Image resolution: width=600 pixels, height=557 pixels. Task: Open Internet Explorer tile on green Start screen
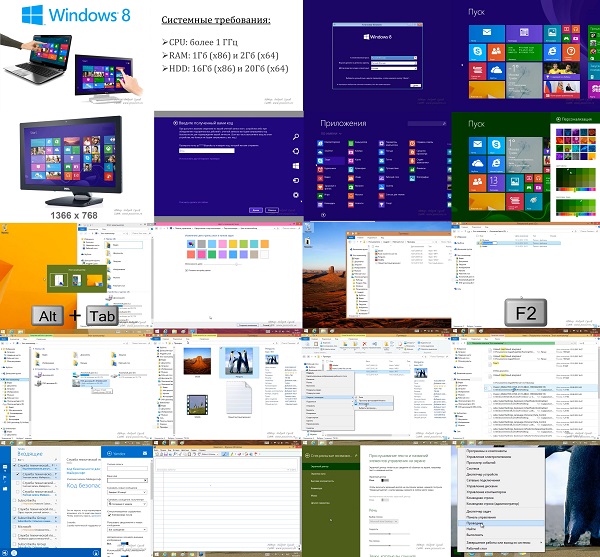(x=496, y=164)
